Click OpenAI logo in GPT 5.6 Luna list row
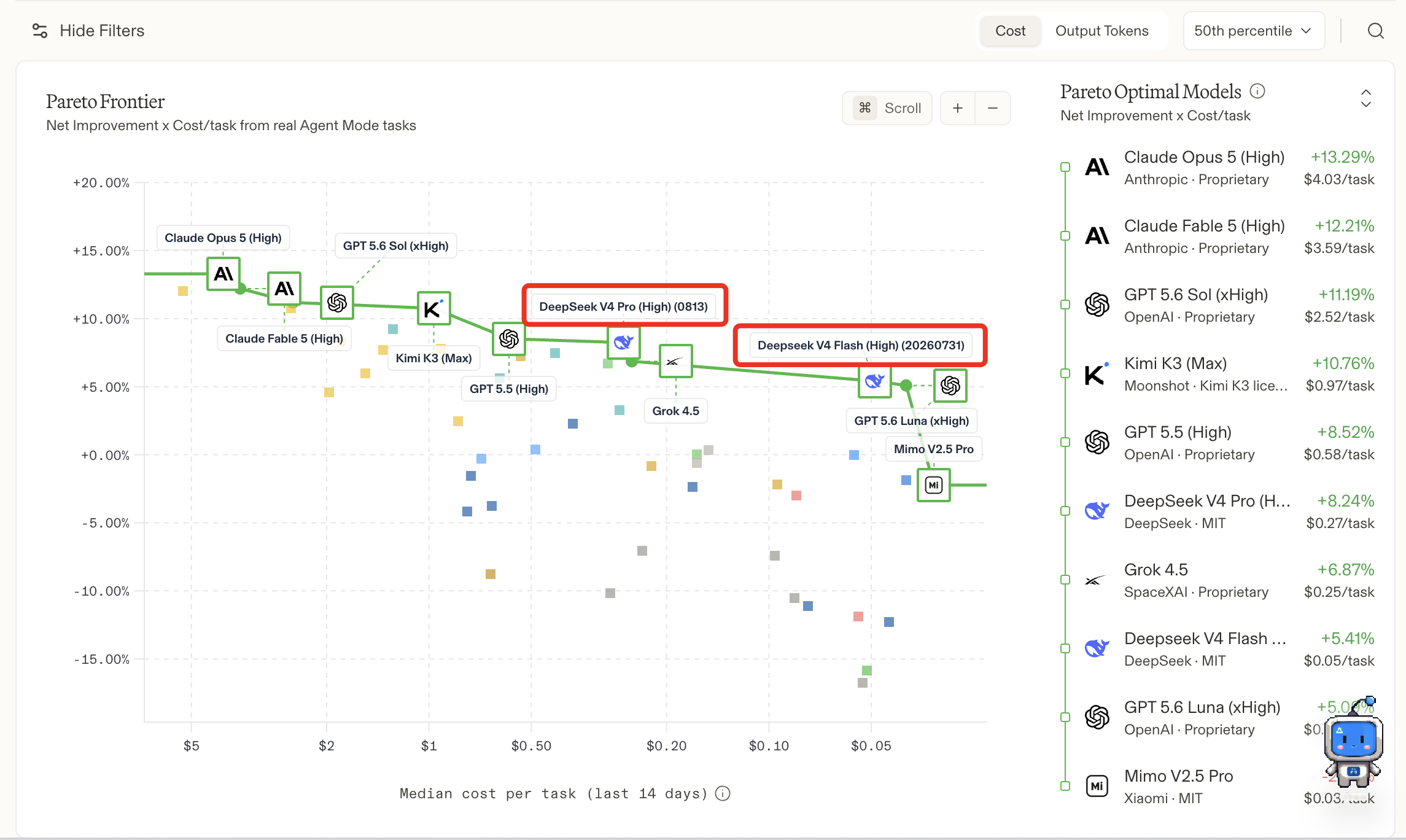1406x840 pixels. pos(1097,717)
